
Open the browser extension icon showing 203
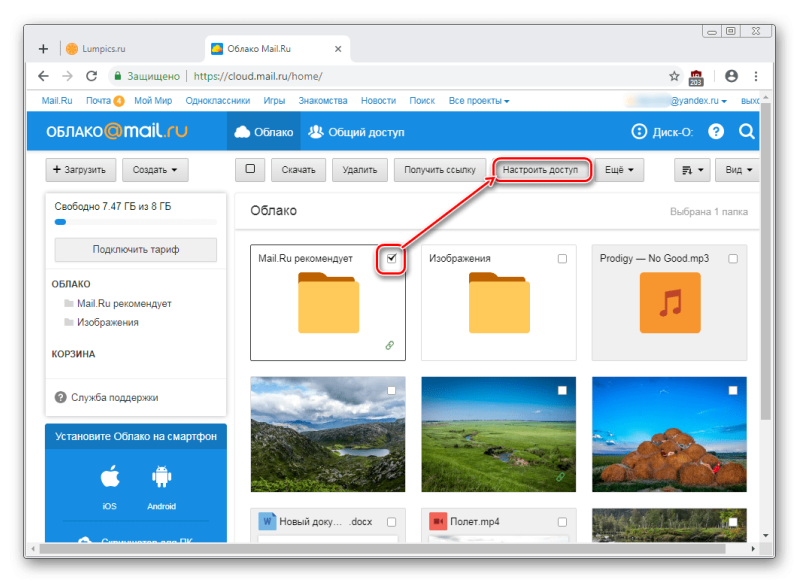point(696,78)
